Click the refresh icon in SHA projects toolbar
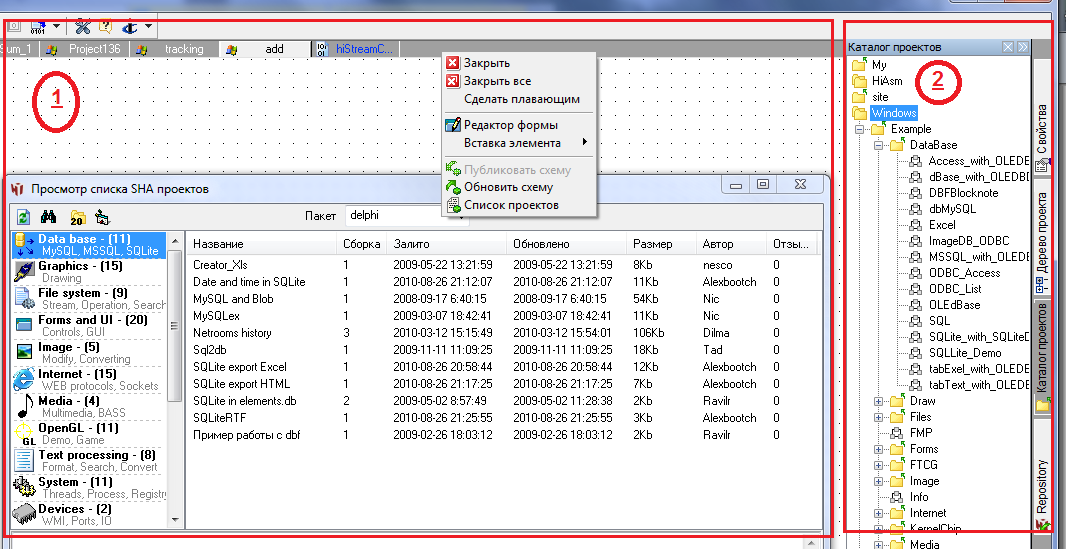 coord(22,216)
